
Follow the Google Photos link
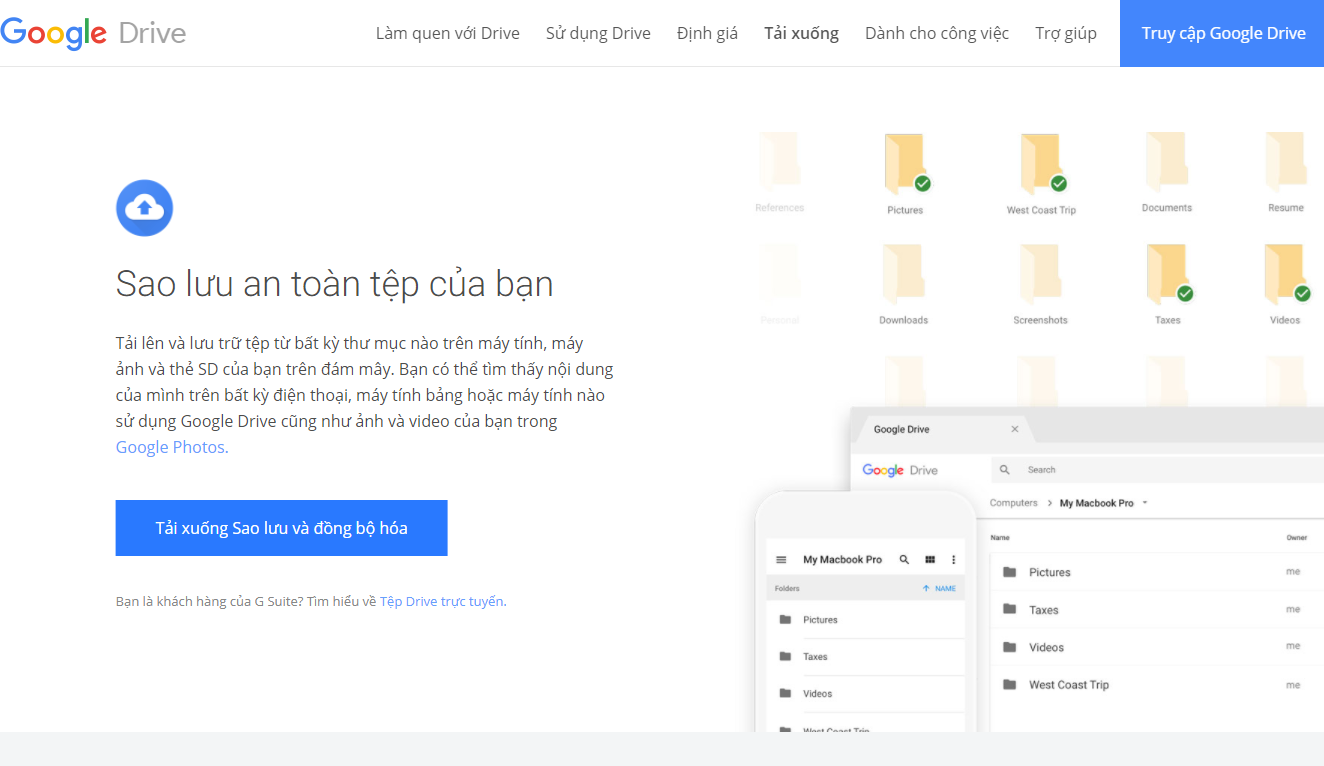tap(172, 447)
